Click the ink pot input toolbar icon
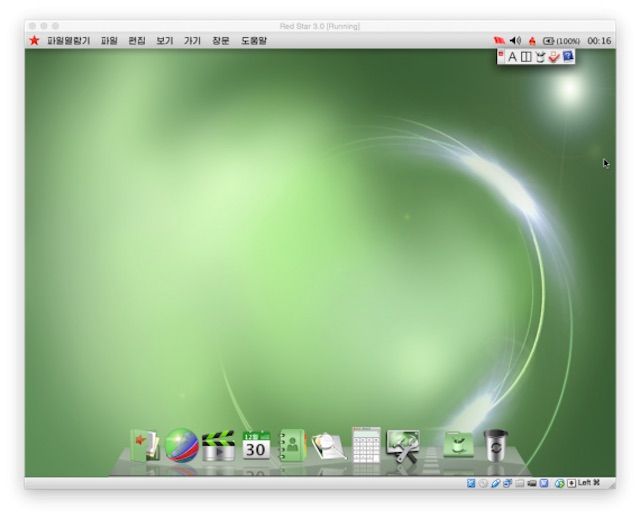640x518 pixels. 540,57
